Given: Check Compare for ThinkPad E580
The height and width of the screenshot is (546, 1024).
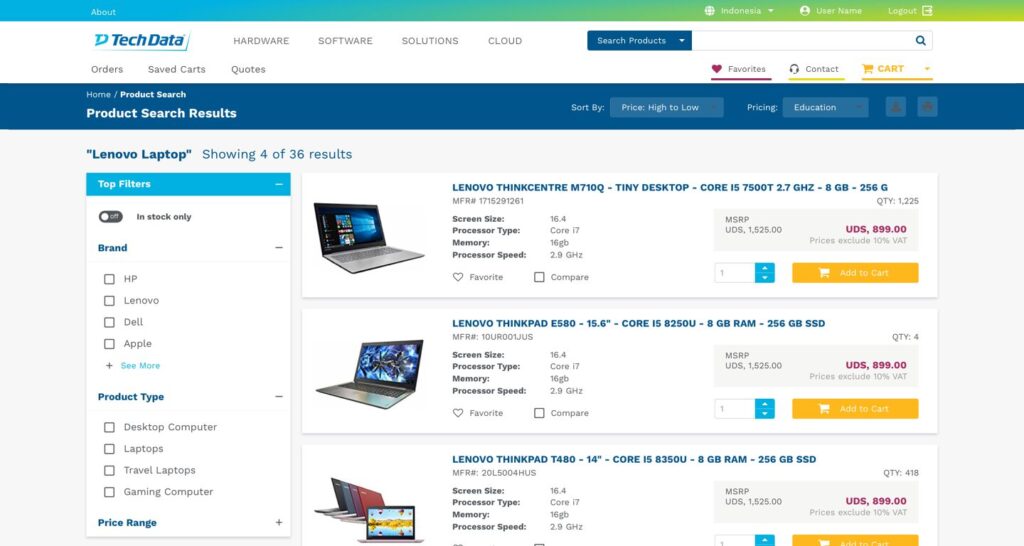Looking at the screenshot, I should click(539, 413).
